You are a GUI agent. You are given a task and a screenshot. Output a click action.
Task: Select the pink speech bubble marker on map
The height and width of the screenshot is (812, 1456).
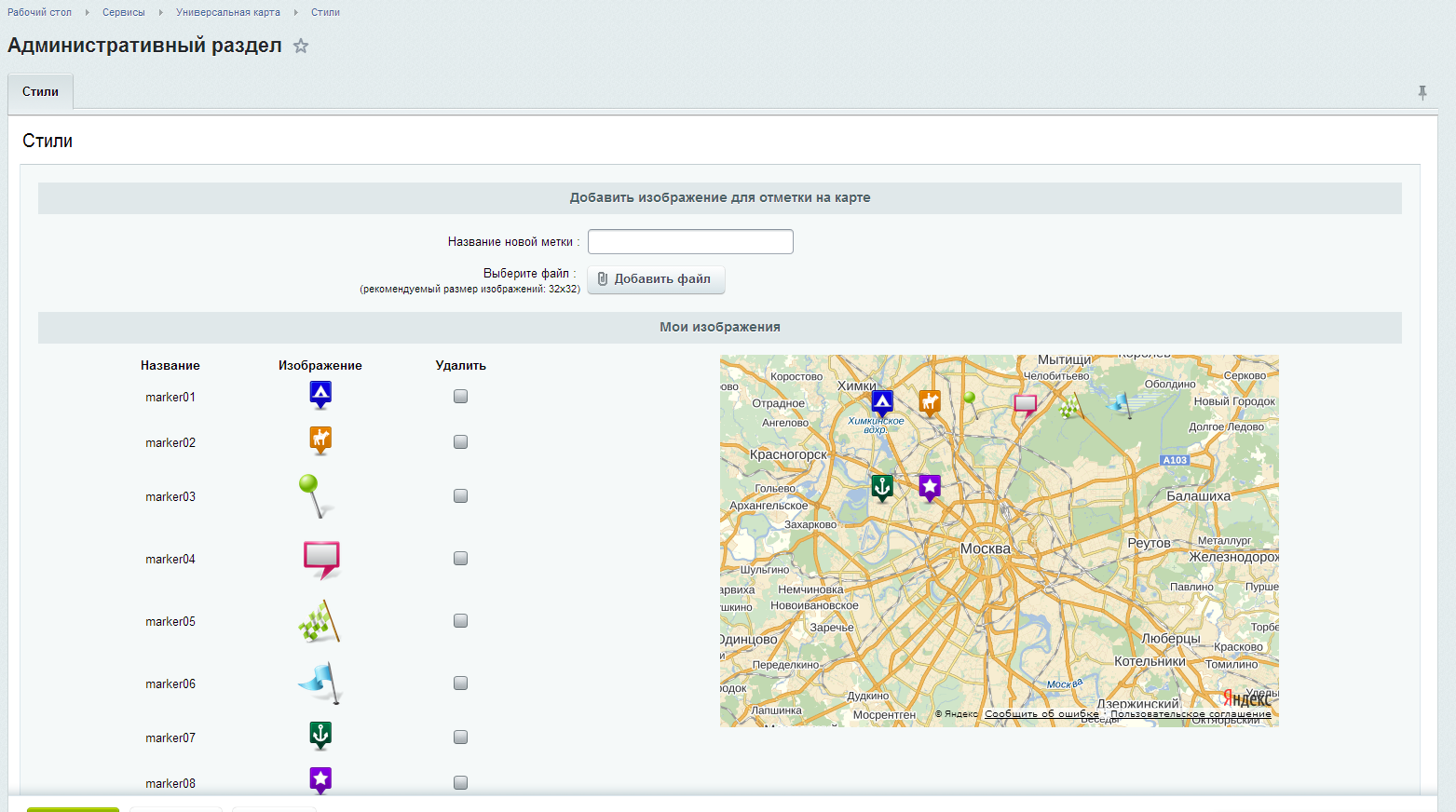tap(1026, 406)
